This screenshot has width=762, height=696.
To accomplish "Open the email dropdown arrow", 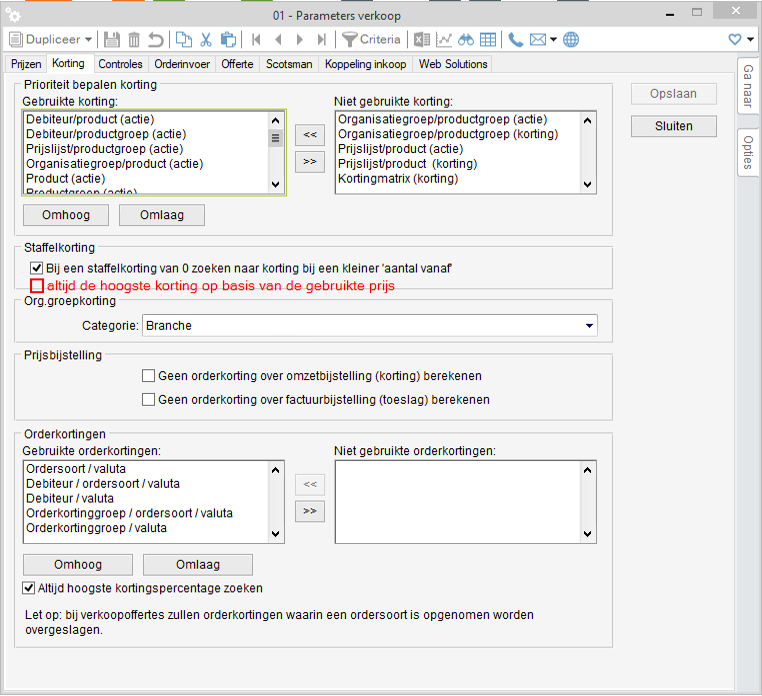I will pos(553,39).
